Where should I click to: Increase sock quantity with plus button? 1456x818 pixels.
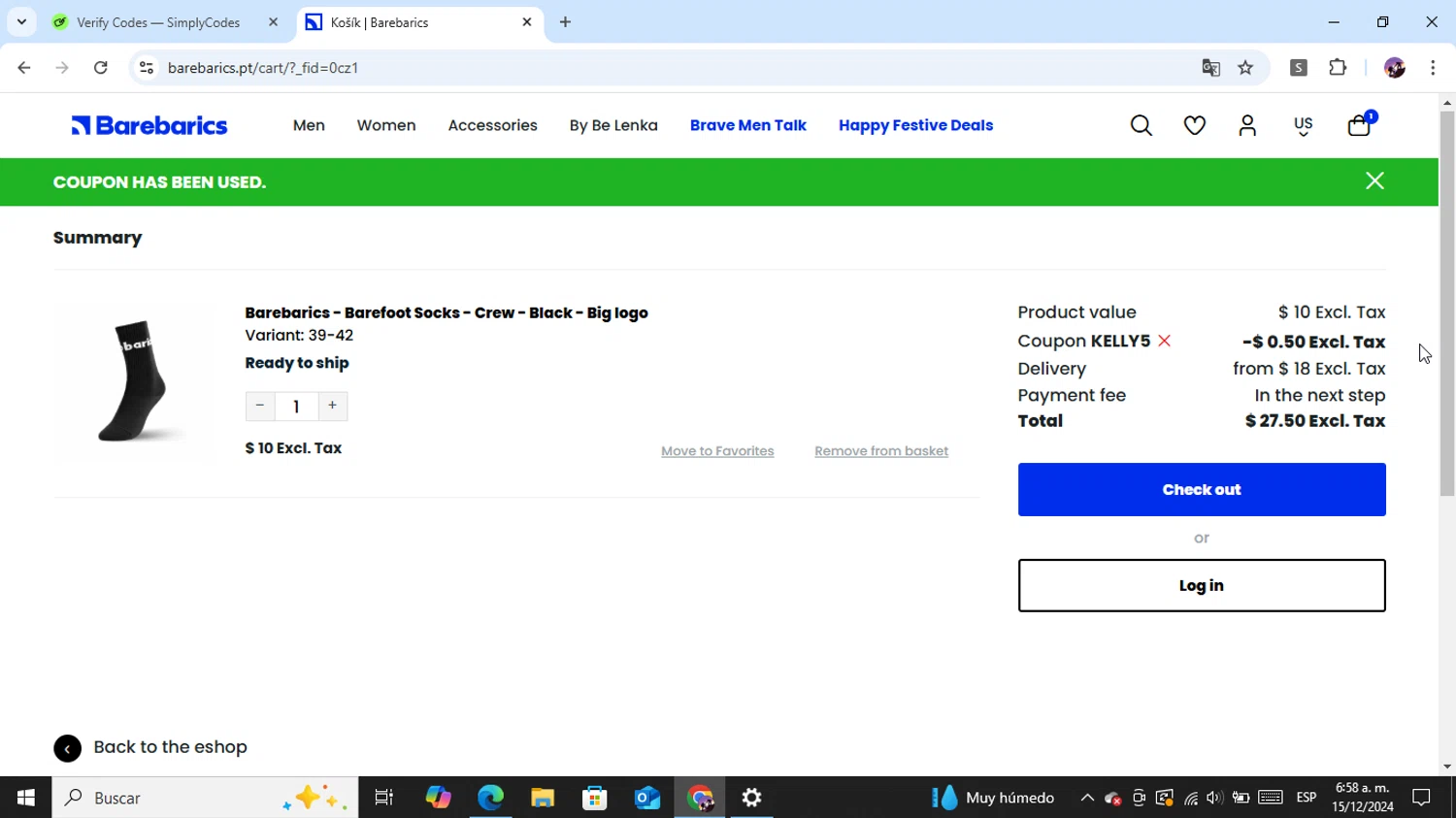(x=333, y=406)
